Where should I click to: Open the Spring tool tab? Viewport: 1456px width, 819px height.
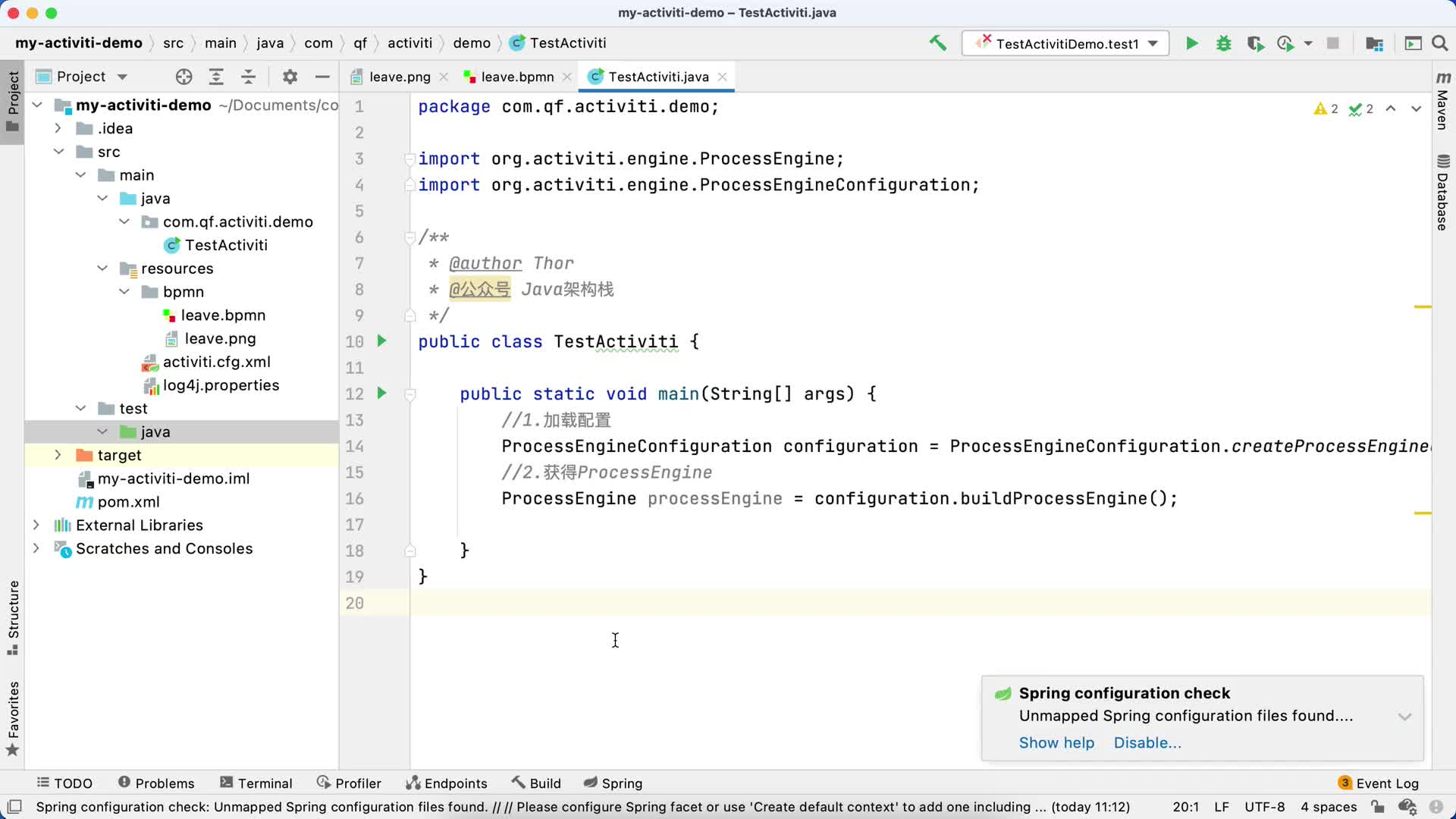click(x=613, y=783)
